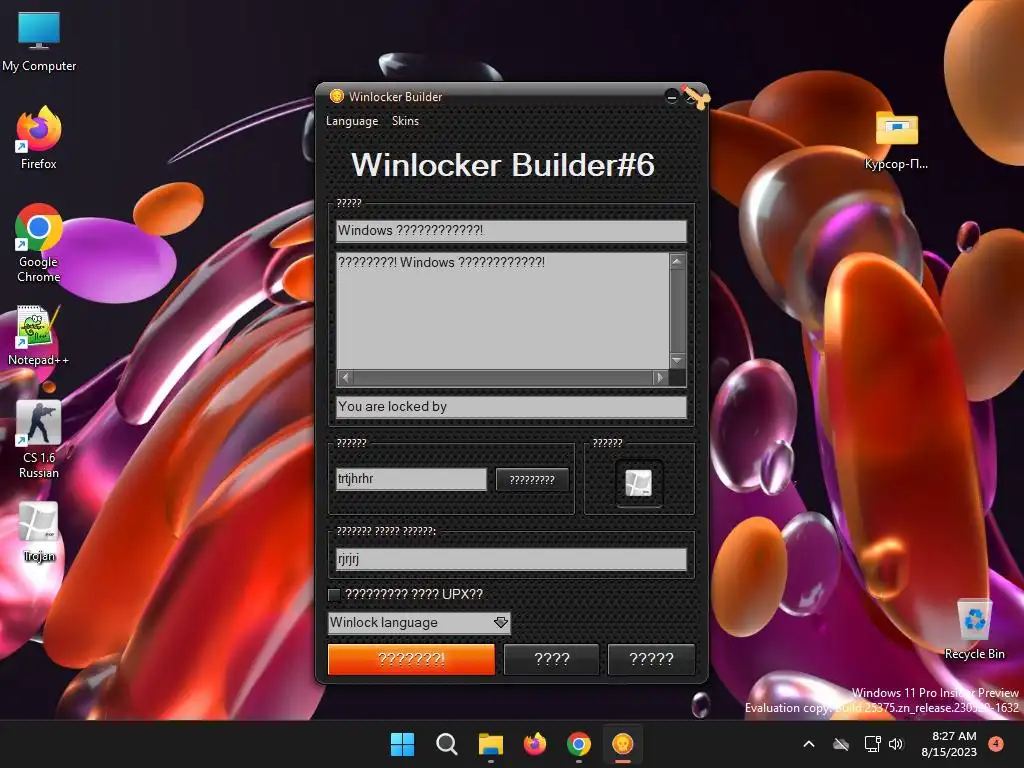Click the Winlocker Builder skull title icon
The height and width of the screenshot is (768, 1024).
(336, 96)
